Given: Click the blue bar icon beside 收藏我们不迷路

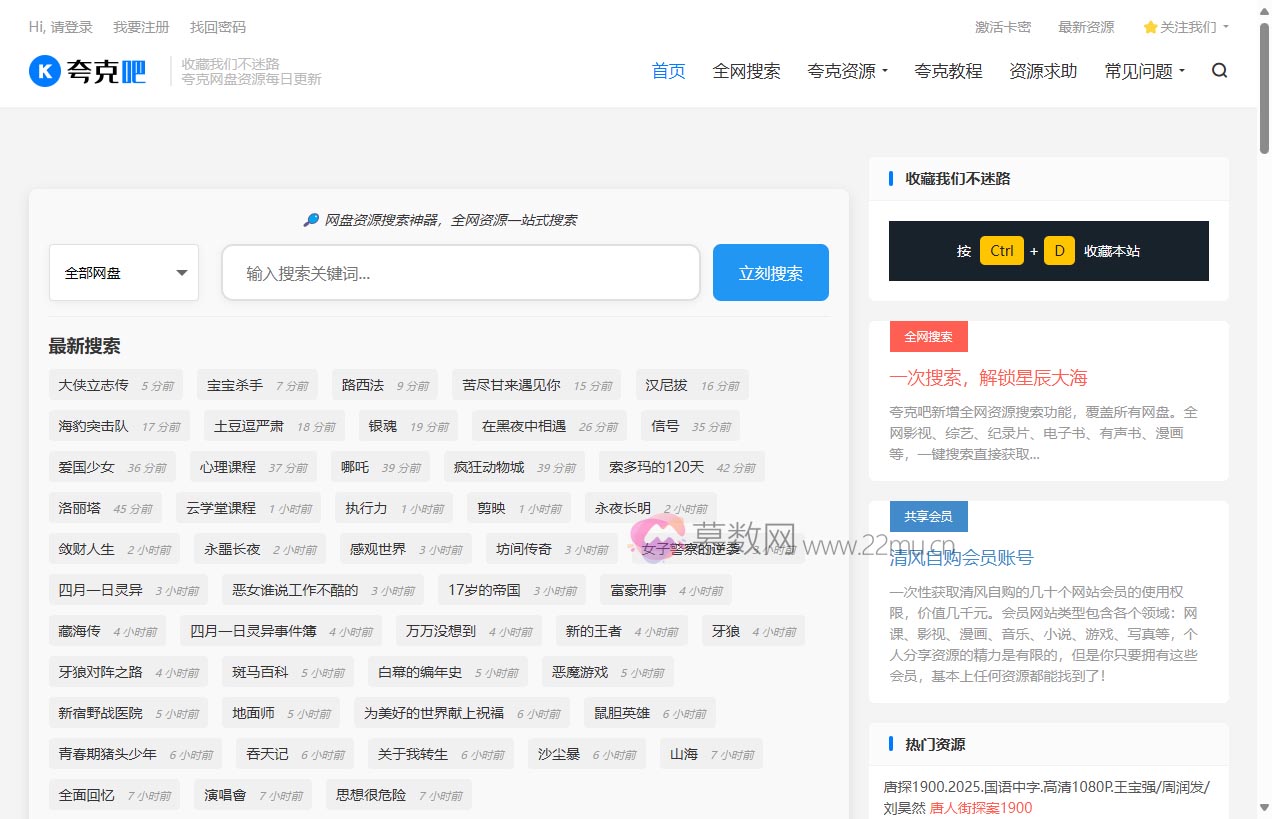Looking at the screenshot, I should [890, 178].
